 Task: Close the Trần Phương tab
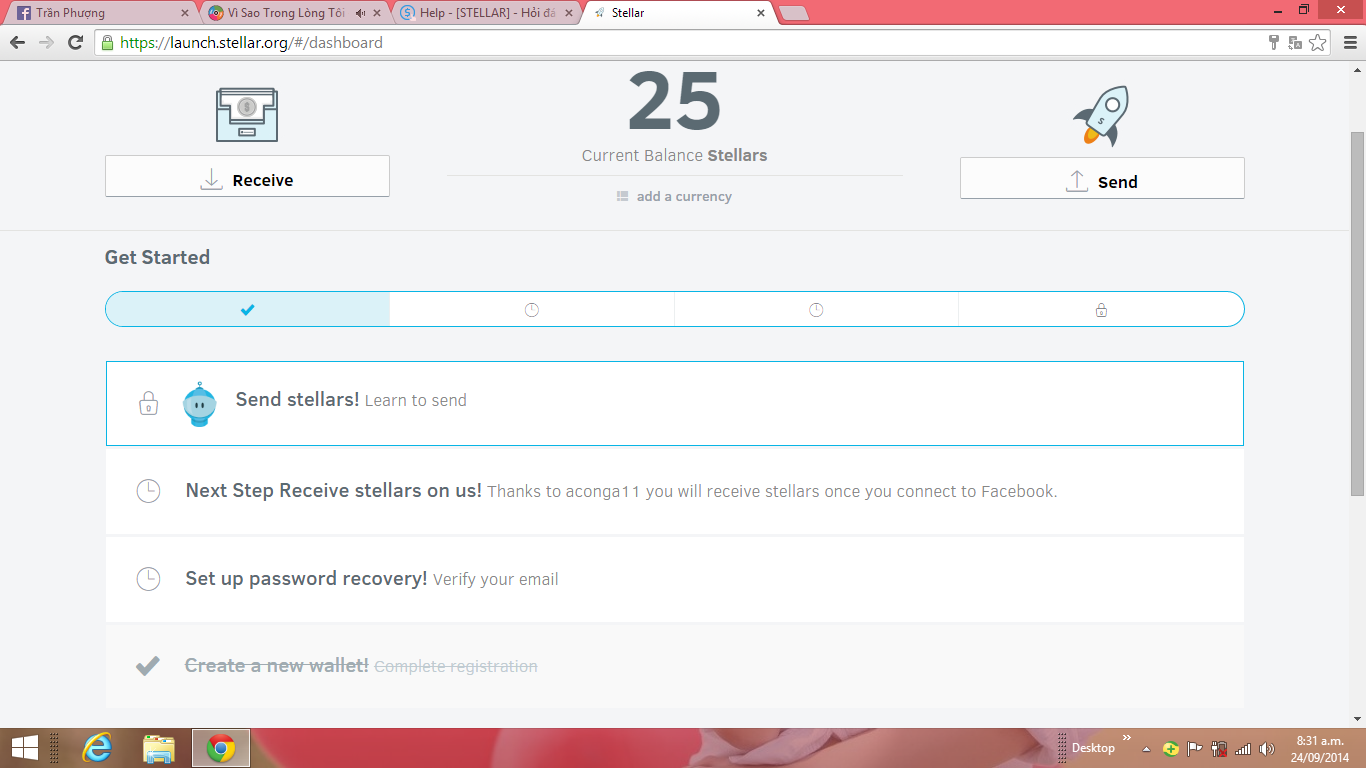[x=184, y=13]
